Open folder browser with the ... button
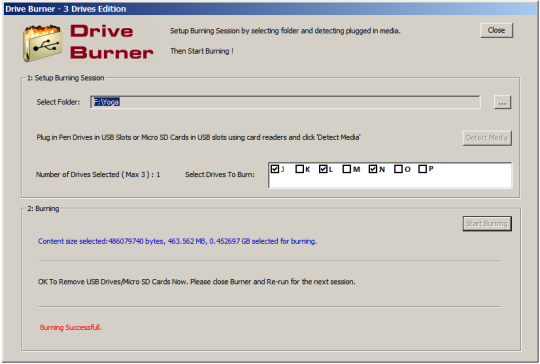The image size is (540, 364). click(x=502, y=102)
